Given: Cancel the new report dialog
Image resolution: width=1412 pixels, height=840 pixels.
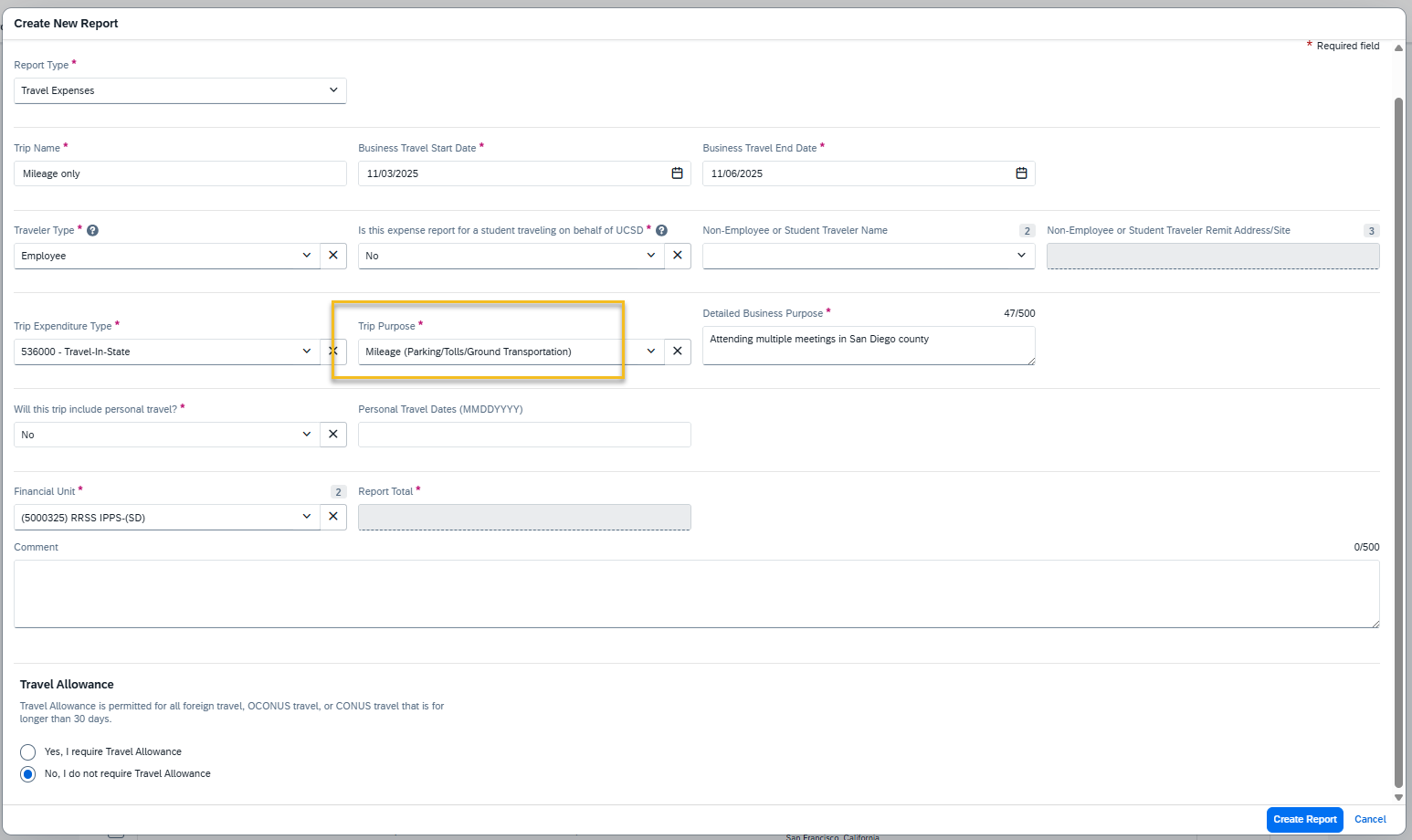Looking at the screenshot, I should click(1370, 820).
